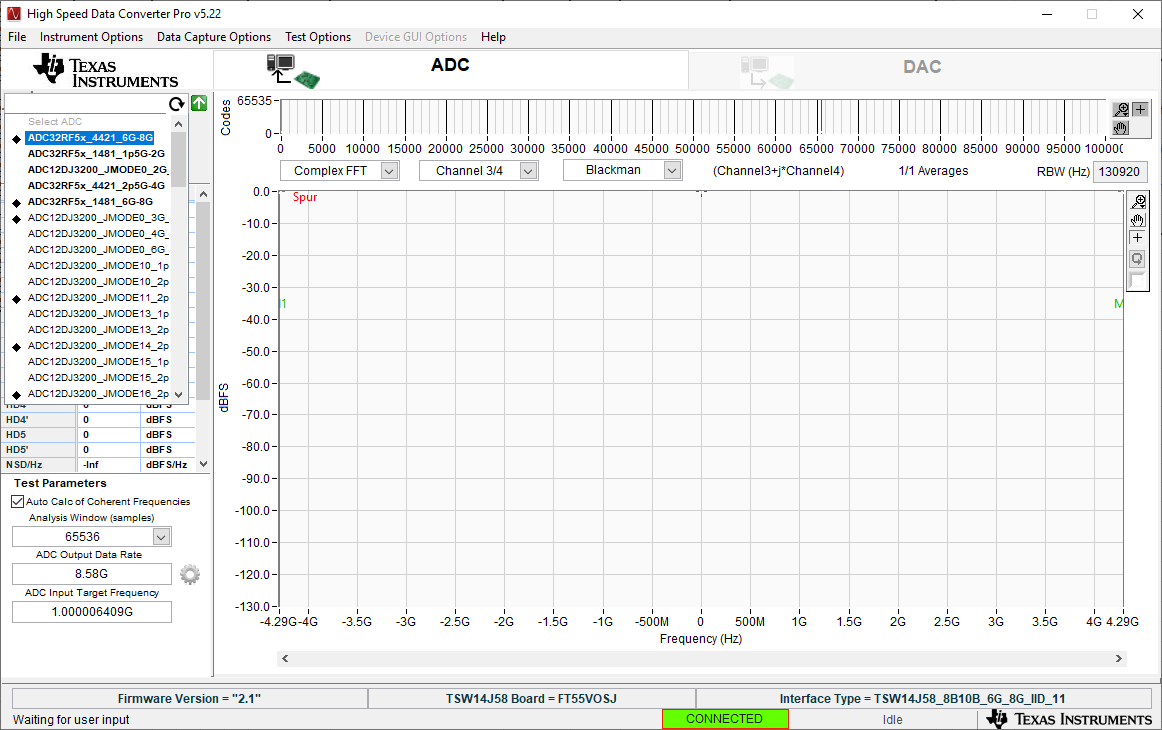Click the refresh icon above the ADC list
1162x730 pixels.
click(x=177, y=104)
